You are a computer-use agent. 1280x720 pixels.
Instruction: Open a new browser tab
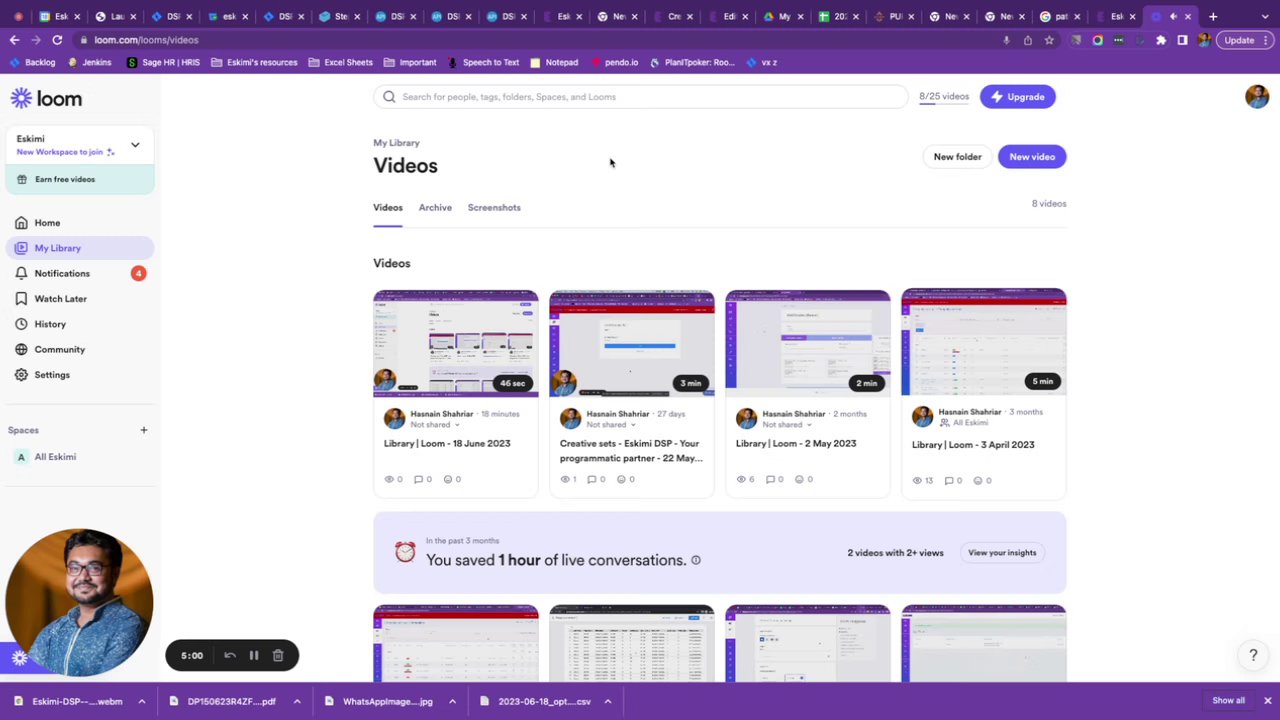point(1213,16)
